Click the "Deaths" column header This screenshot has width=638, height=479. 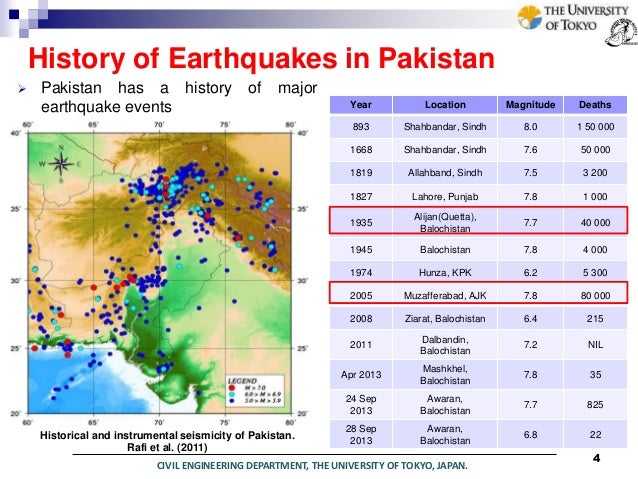pyautogui.click(x=595, y=105)
